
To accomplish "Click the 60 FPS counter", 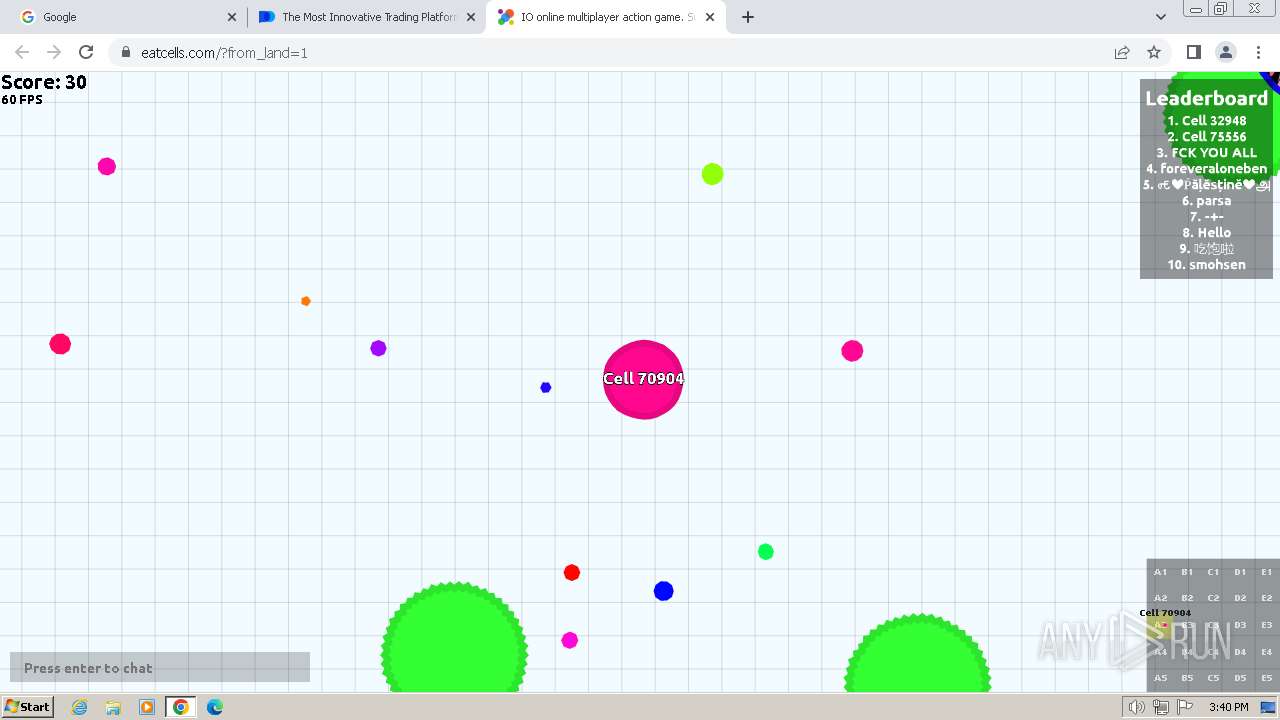I will [22, 100].
